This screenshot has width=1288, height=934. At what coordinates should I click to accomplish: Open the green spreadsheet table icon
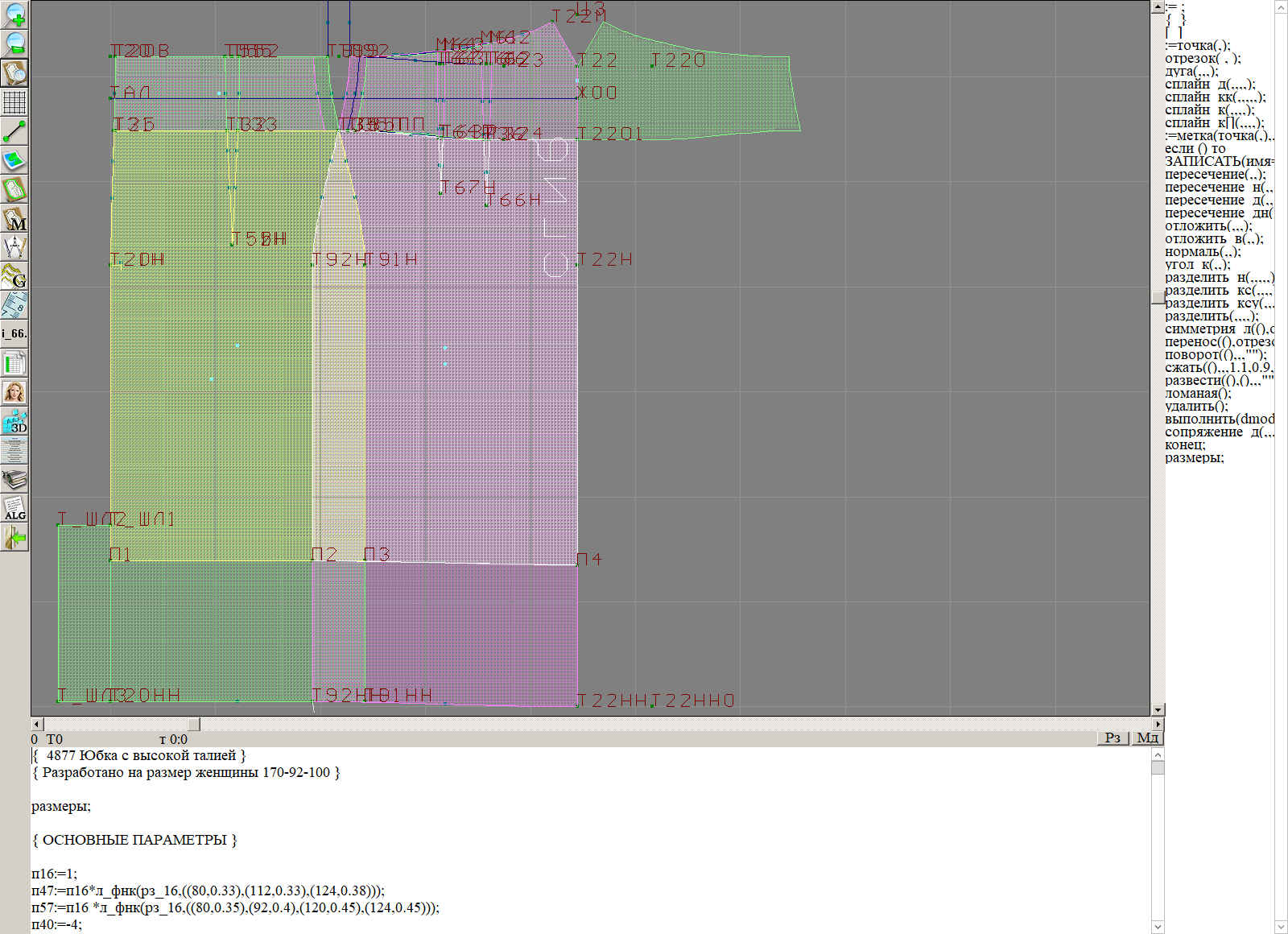pyautogui.click(x=14, y=364)
